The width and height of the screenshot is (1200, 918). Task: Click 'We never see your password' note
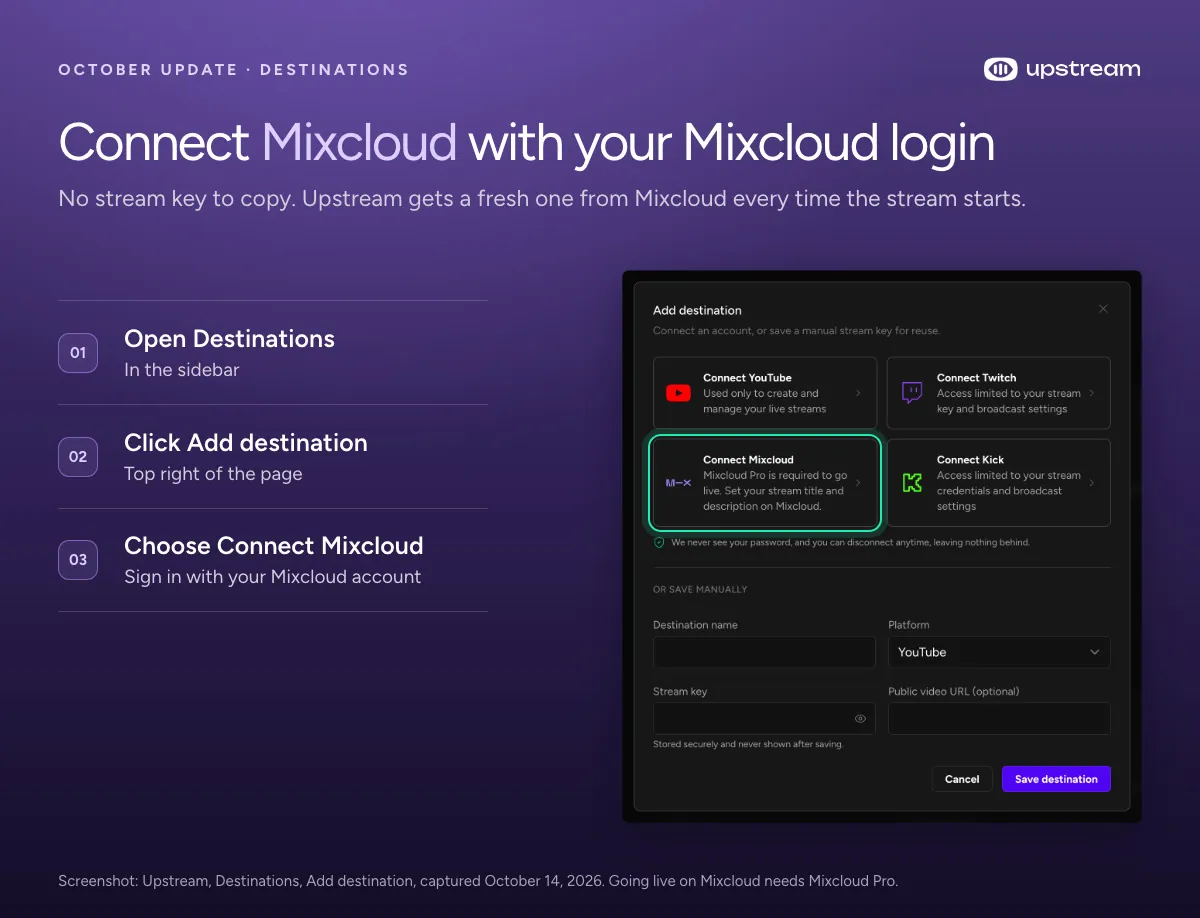coord(850,542)
